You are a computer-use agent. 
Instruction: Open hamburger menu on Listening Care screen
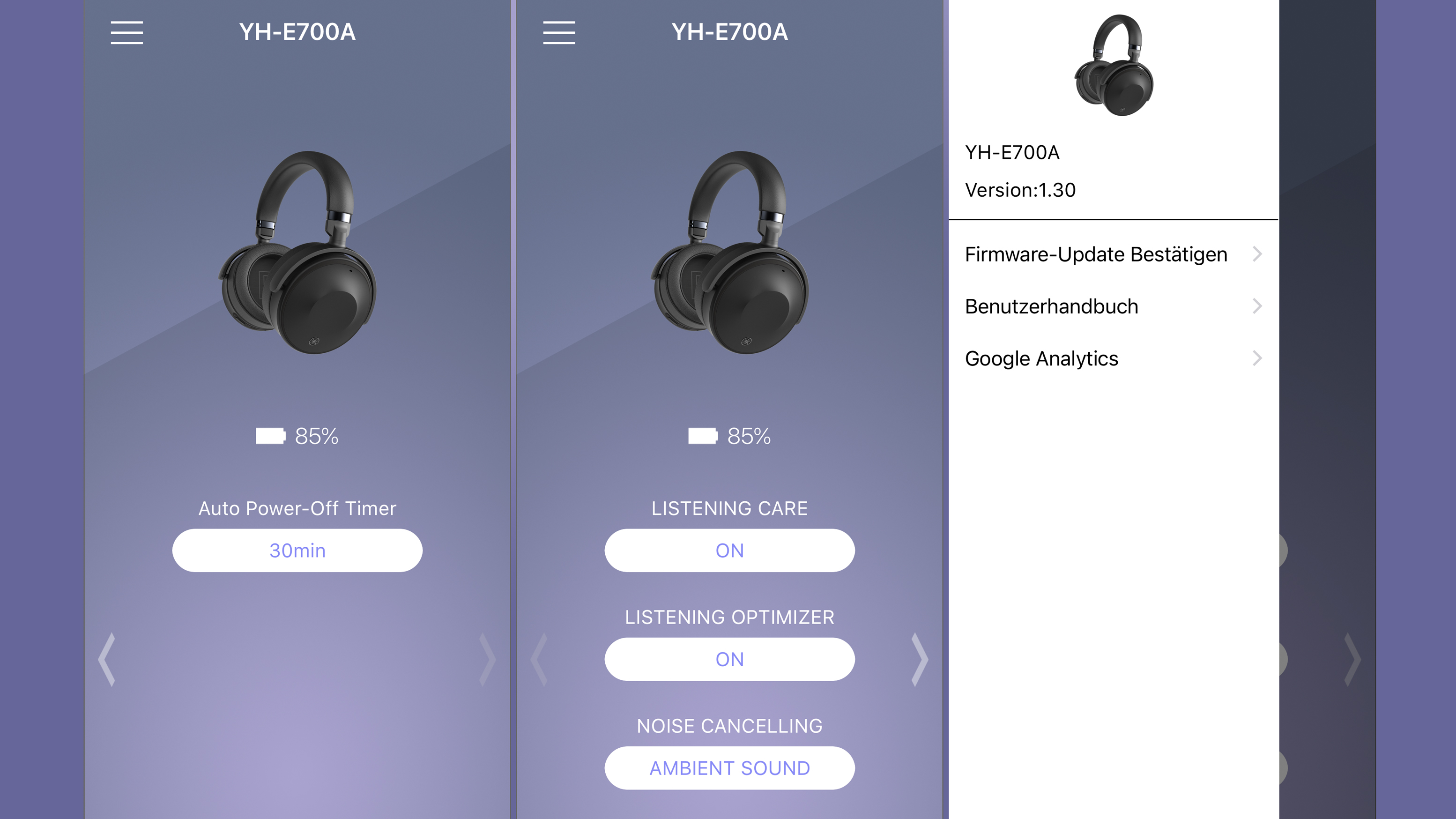pyautogui.click(x=559, y=32)
